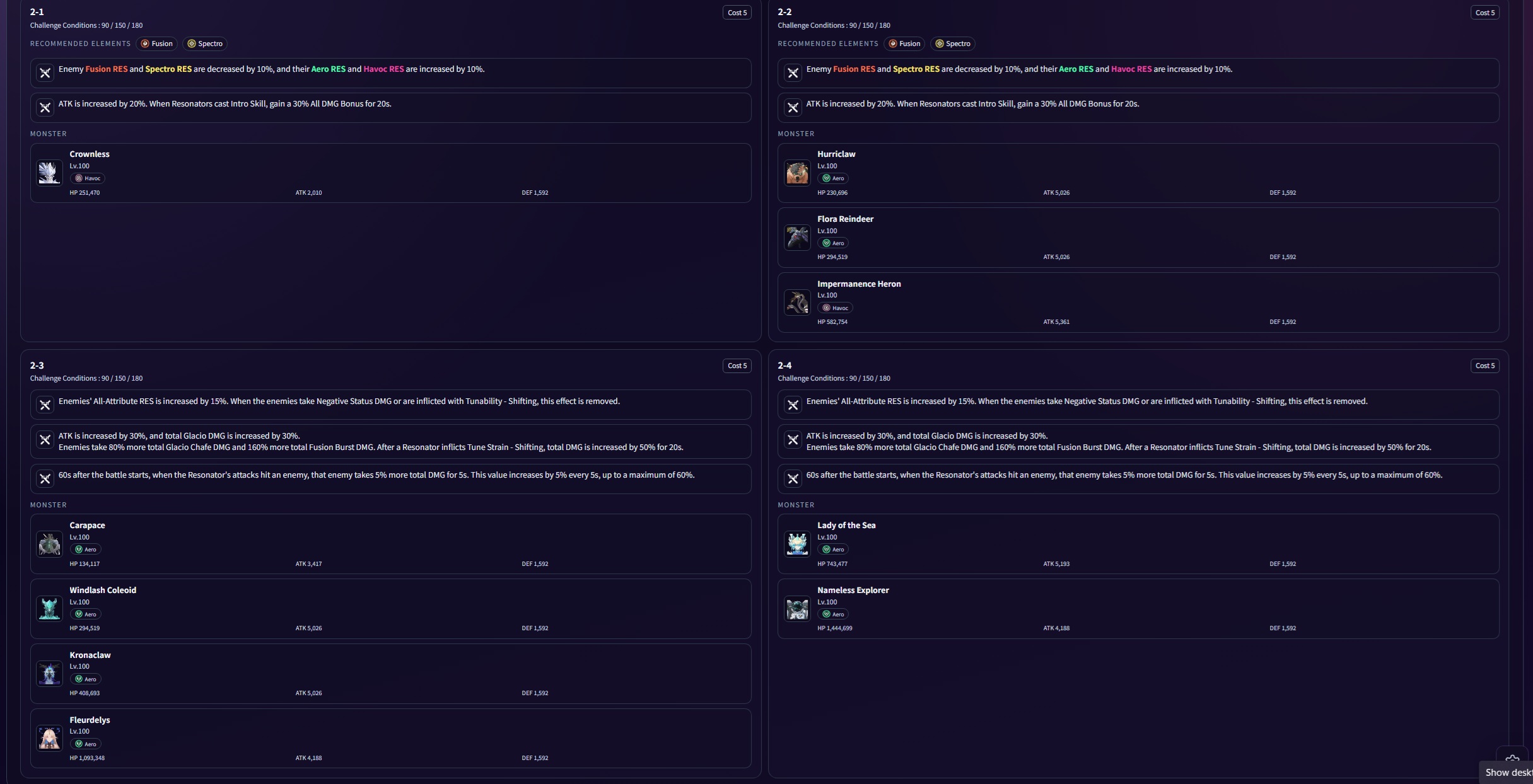Viewport: 1533px width, 784px height.
Task: Click the Havoc tag under Crownless
Action: click(88, 178)
